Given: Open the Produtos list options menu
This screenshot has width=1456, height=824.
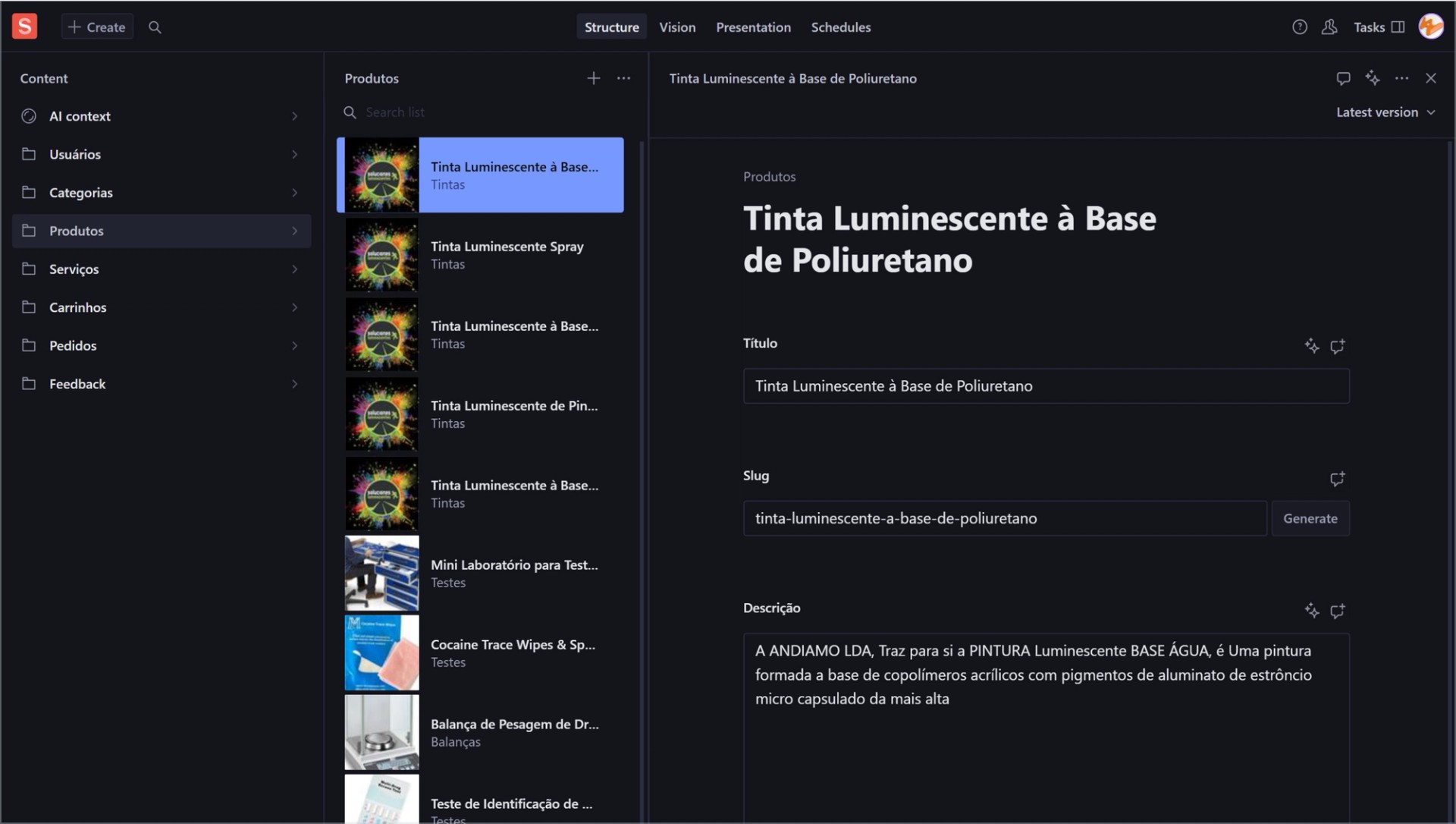Looking at the screenshot, I should pyautogui.click(x=623, y=78).
